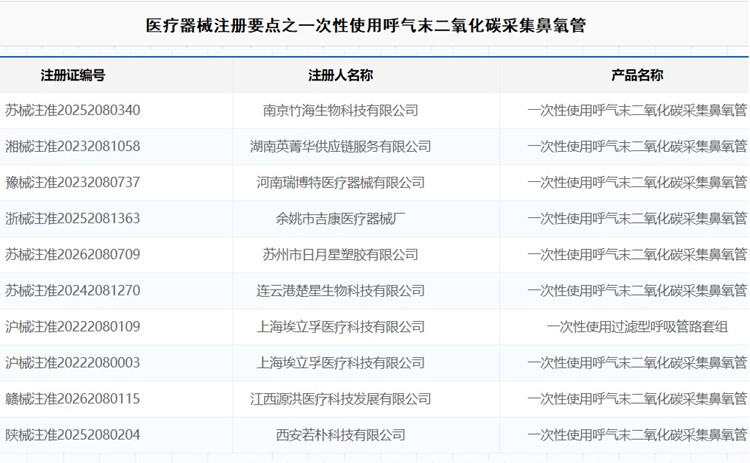Click the product name in the 南京竹海生物科技 row
Viewport: 750px width, 463px height.
637,110
